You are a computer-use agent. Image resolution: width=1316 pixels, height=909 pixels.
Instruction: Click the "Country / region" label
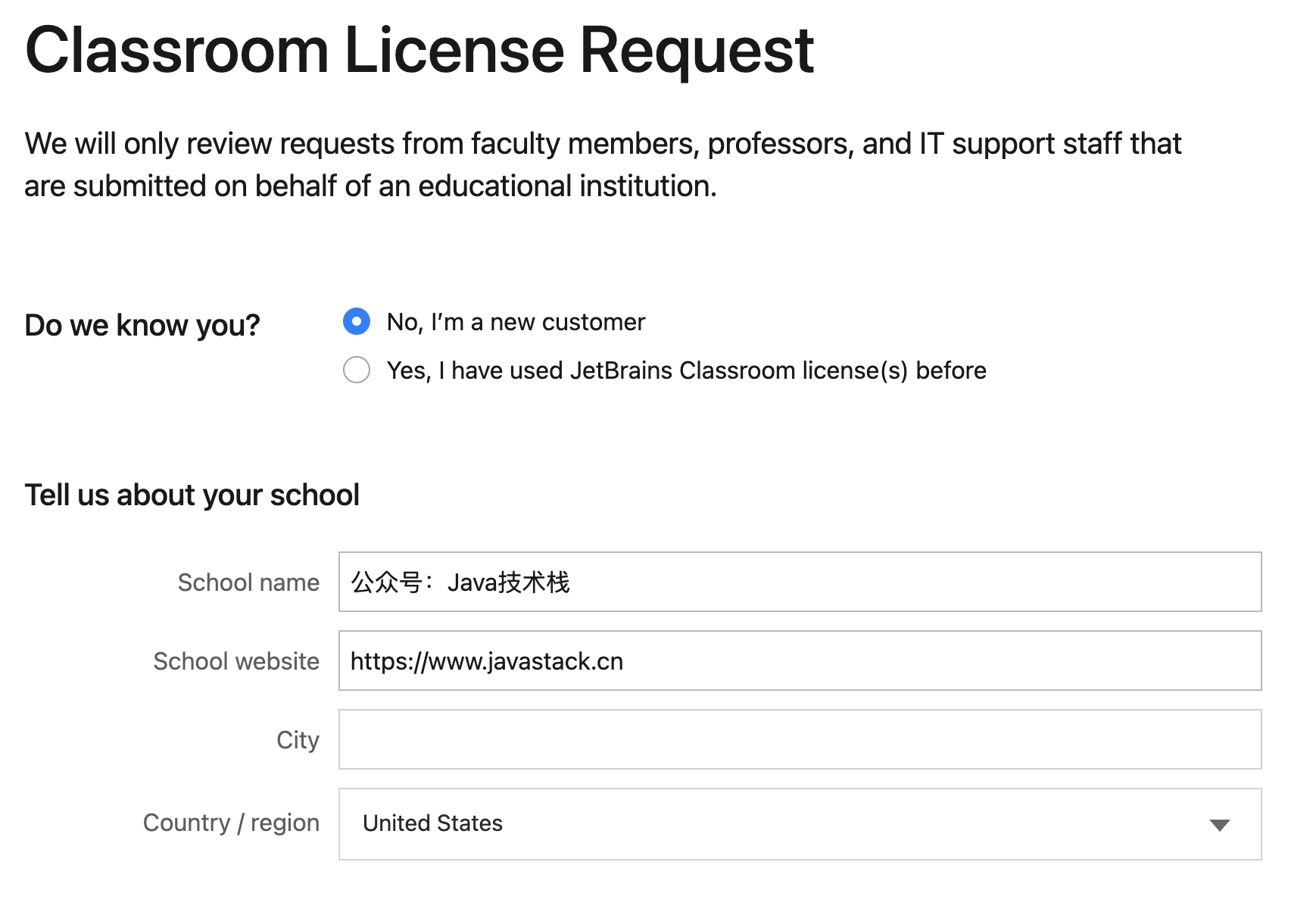click(x=231, y=823)
